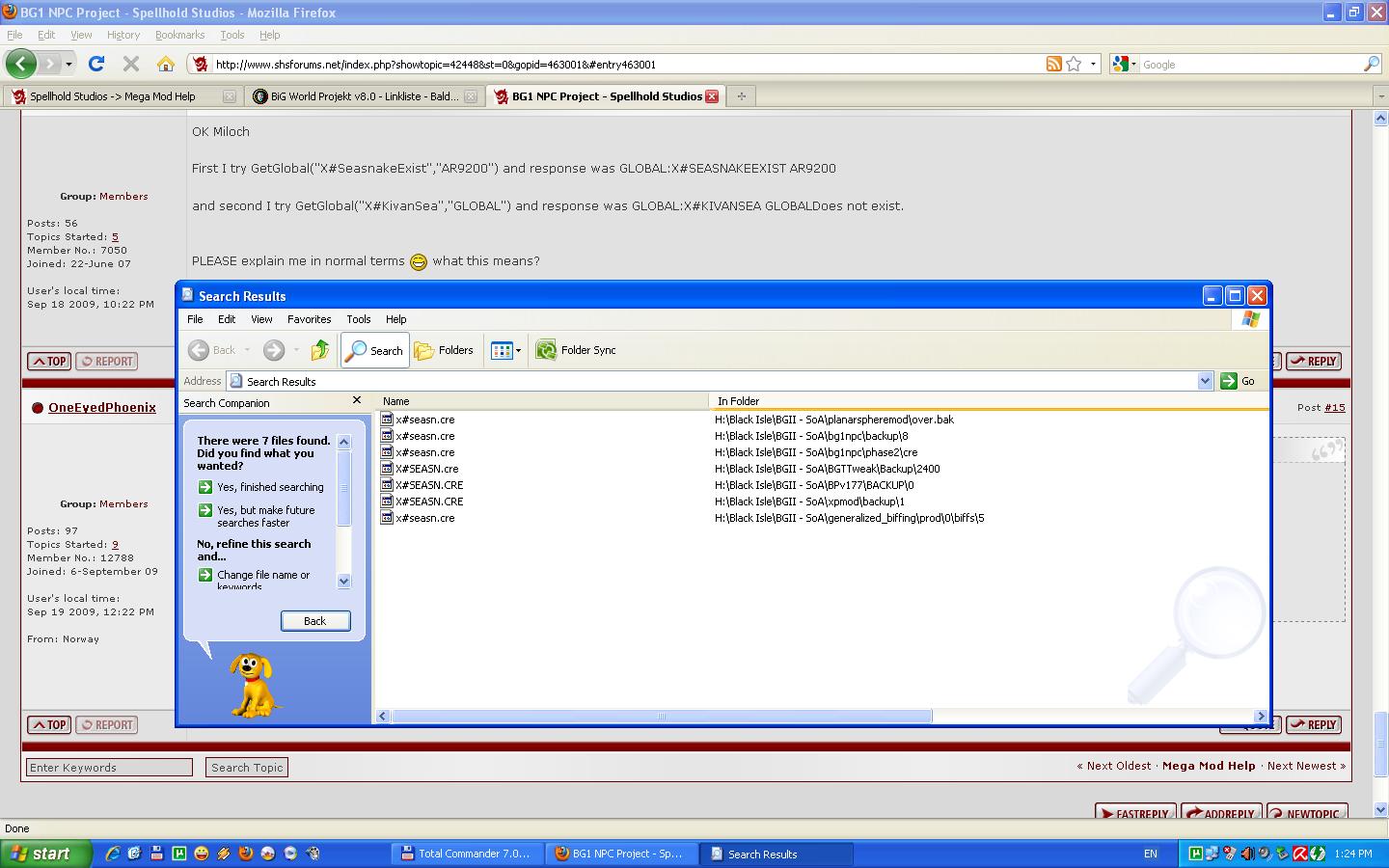
Task: Click Folder Sync in Search Results toolbar
Action: click(x=577, y=350)
